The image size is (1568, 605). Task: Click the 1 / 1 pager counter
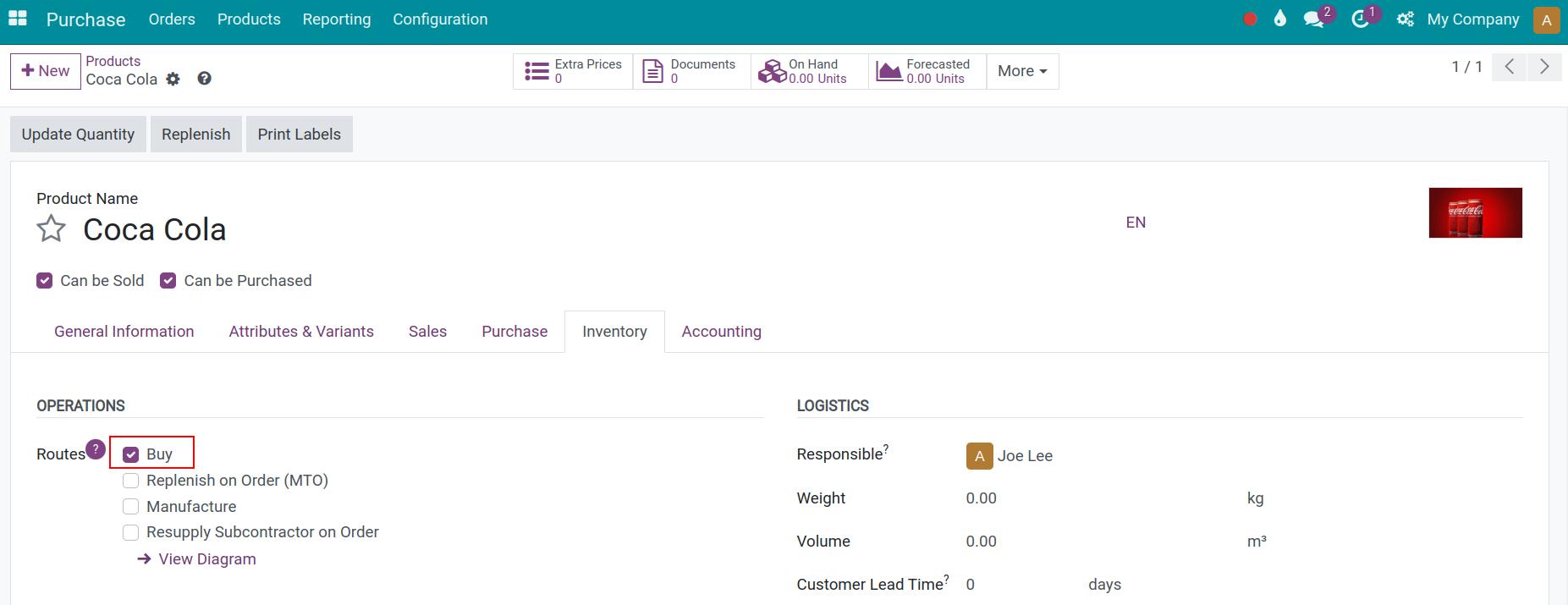coord(1467,67)
